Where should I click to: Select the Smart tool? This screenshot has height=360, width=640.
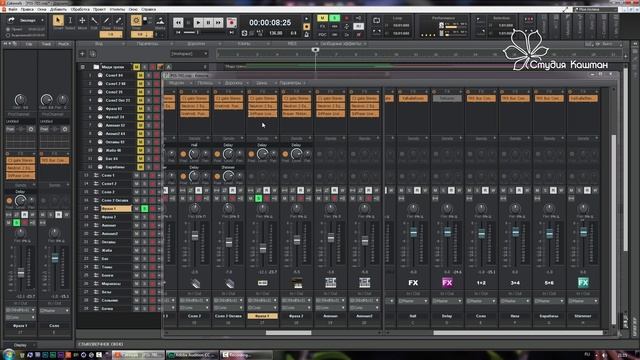click(x=58, y=20)
